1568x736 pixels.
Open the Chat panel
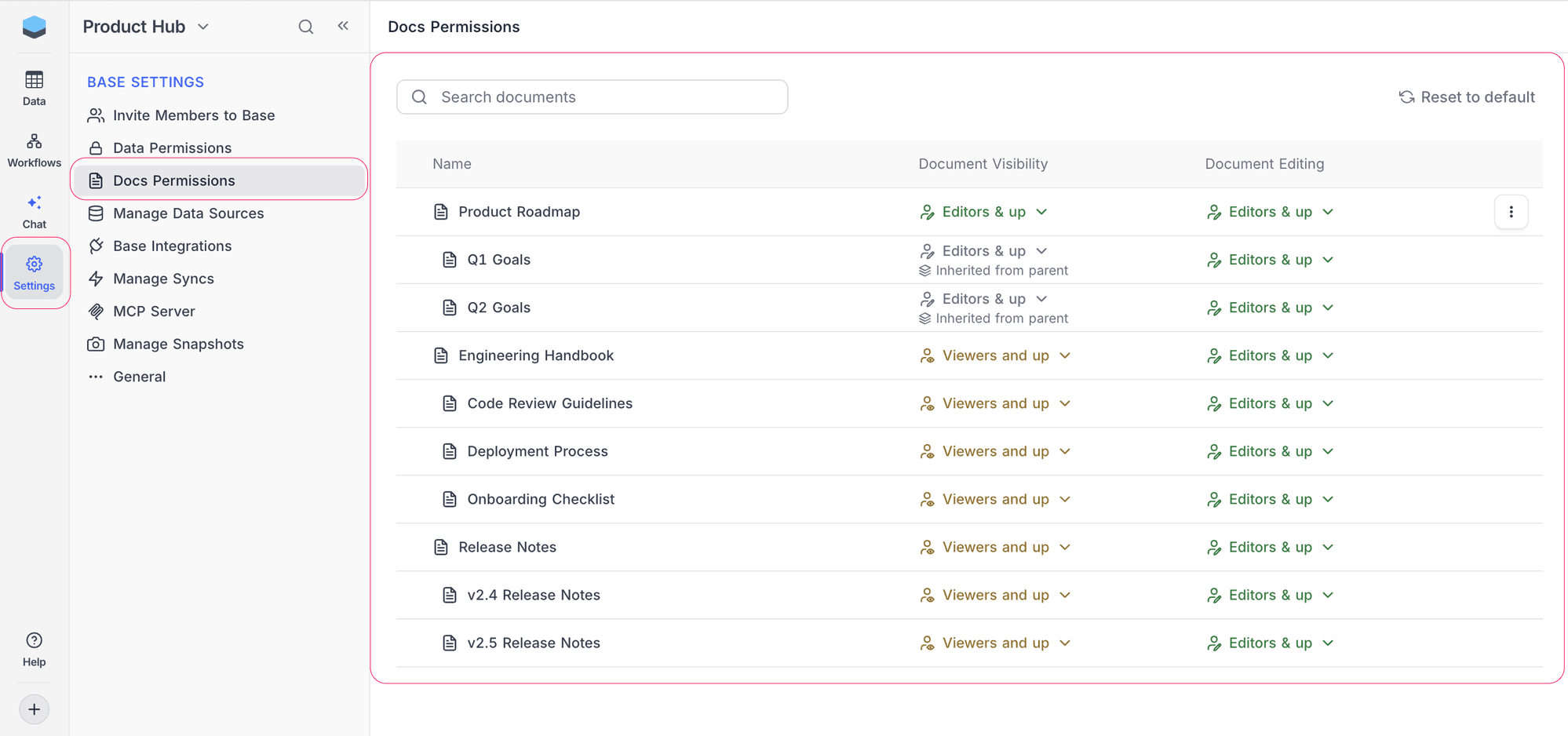[34, 210]
